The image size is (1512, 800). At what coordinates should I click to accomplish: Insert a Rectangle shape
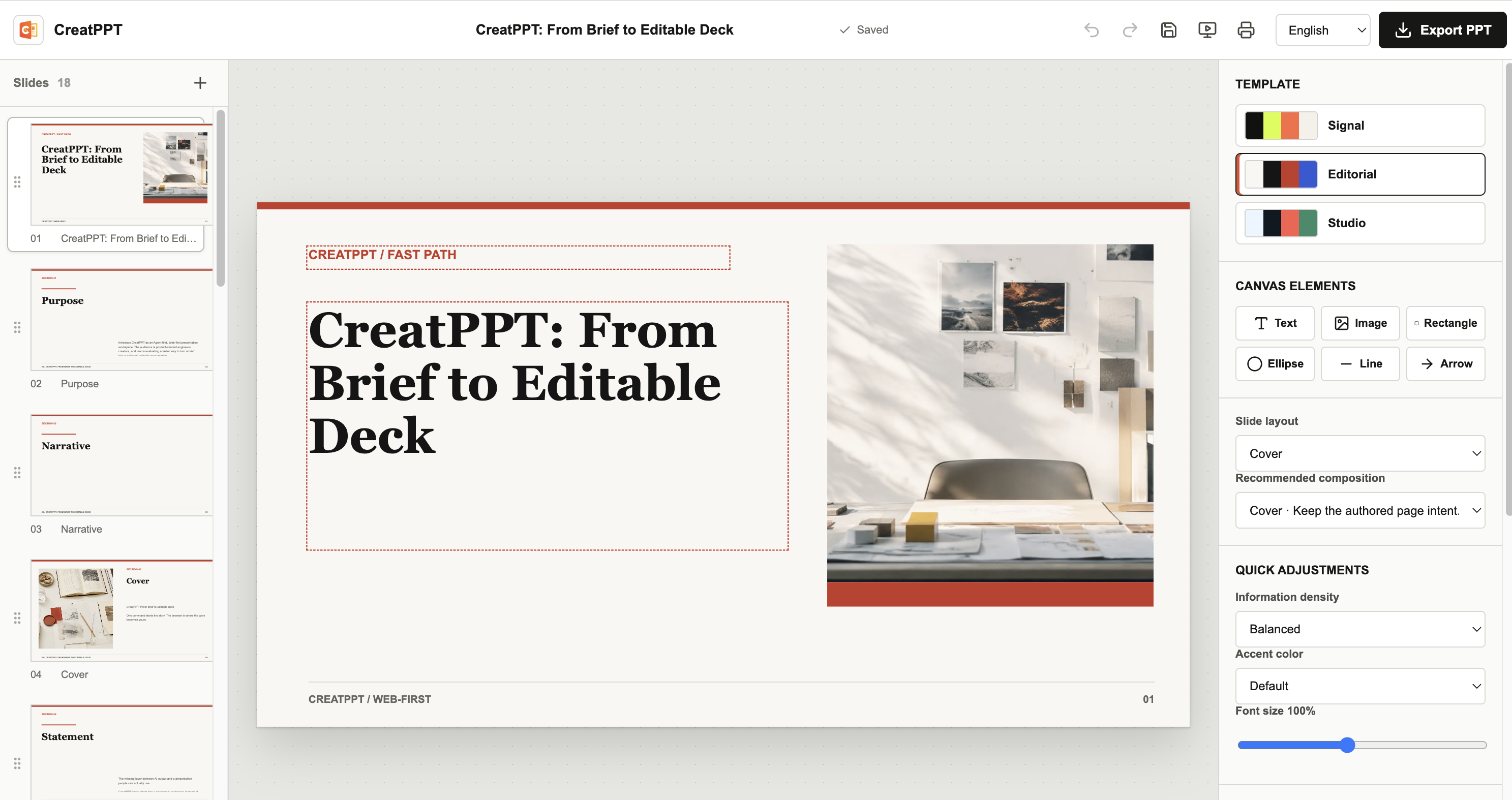[x=1445, y=323]
